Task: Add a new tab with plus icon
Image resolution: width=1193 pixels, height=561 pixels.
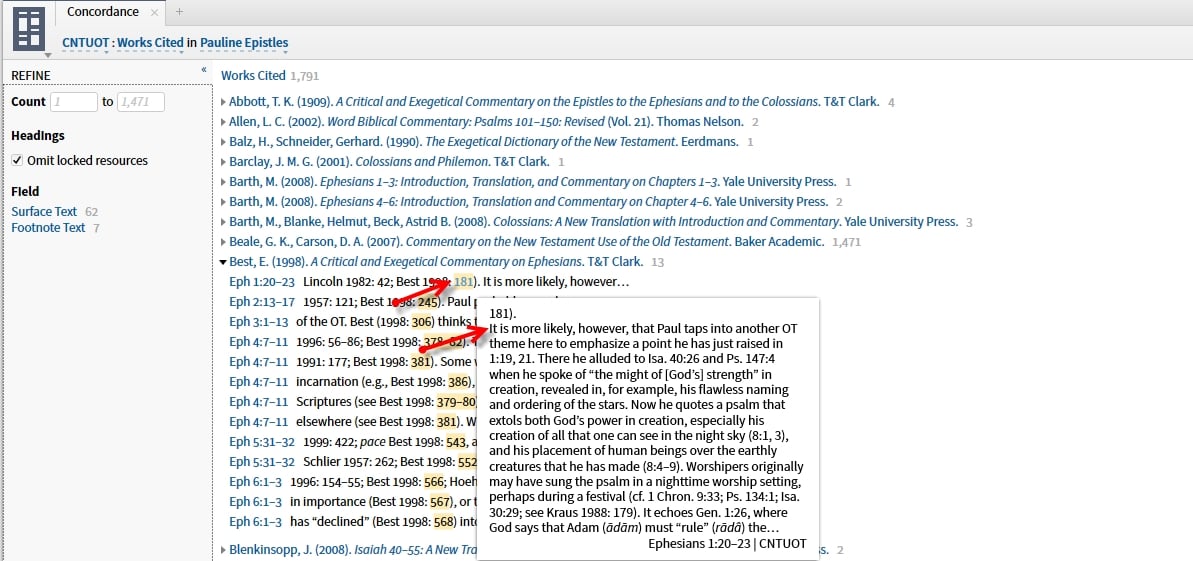Action: 179,11
